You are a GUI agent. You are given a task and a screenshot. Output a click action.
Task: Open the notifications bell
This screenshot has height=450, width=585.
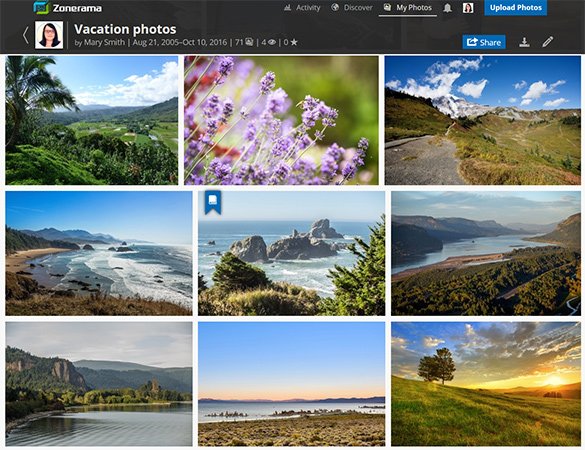click(x=447, y=8)
